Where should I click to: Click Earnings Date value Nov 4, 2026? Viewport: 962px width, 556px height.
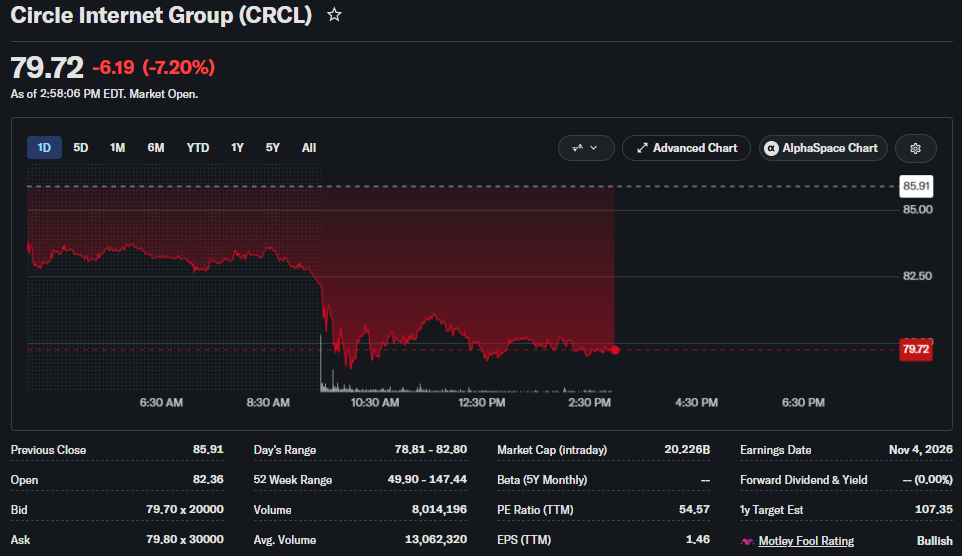click(x=921, y=449)
